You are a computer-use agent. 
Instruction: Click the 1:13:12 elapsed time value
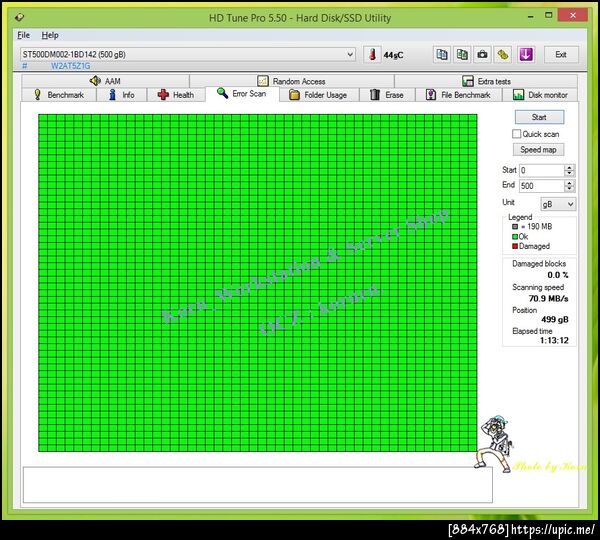point(554,340)
